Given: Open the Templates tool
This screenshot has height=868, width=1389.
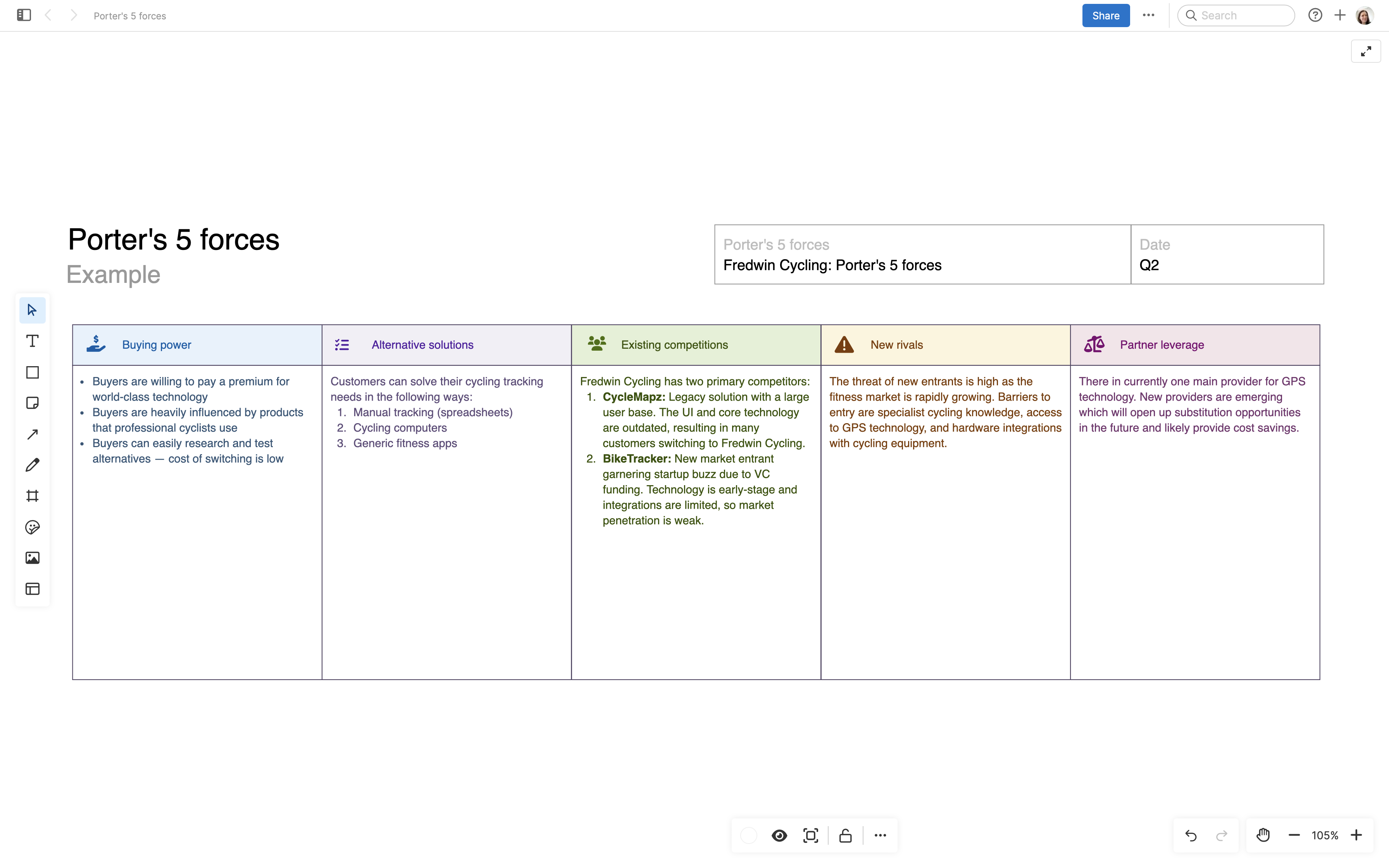Looking at the screenshot, I should (x=32, y=589).
